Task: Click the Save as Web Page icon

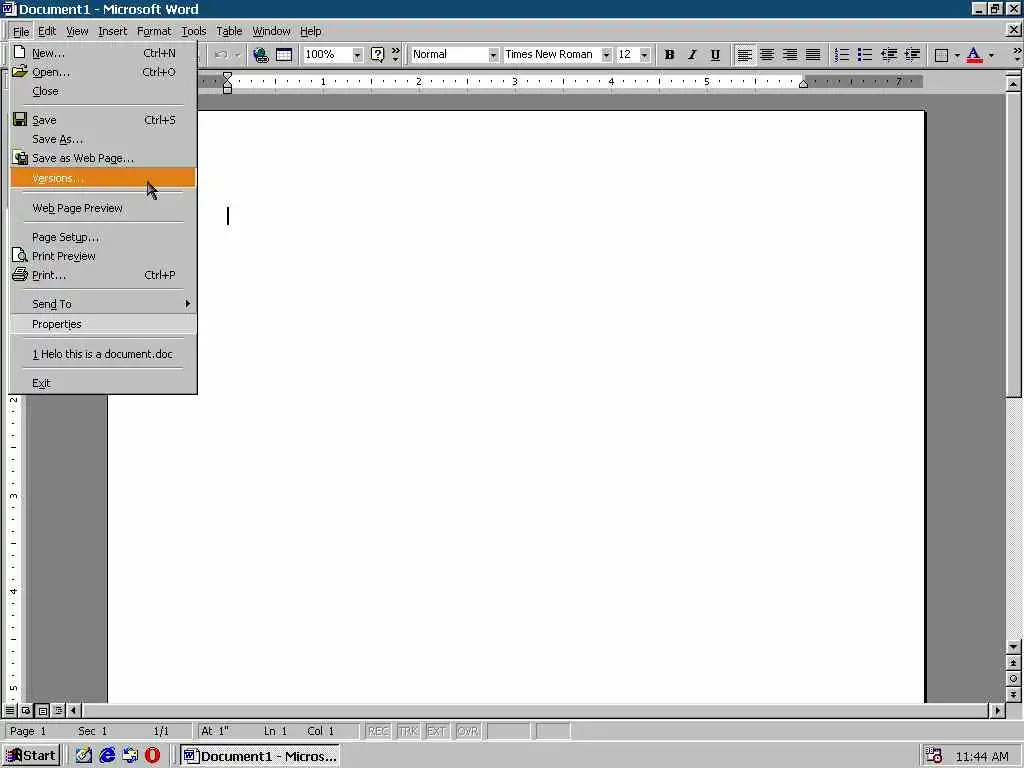Action: click(x=21, y=157)
